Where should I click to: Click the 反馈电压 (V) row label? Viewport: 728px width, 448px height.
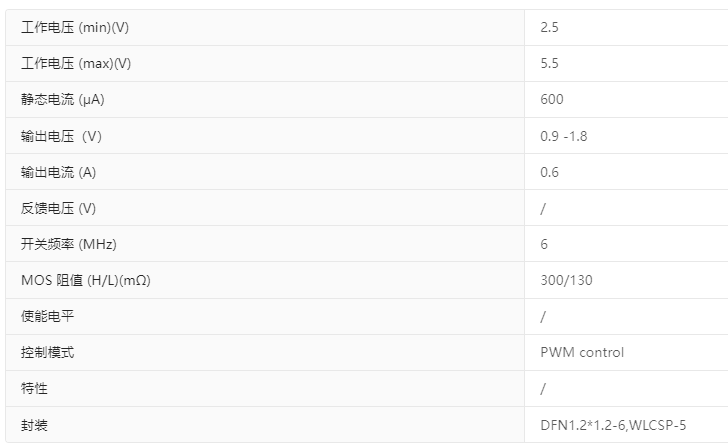(x=58, y=208)
